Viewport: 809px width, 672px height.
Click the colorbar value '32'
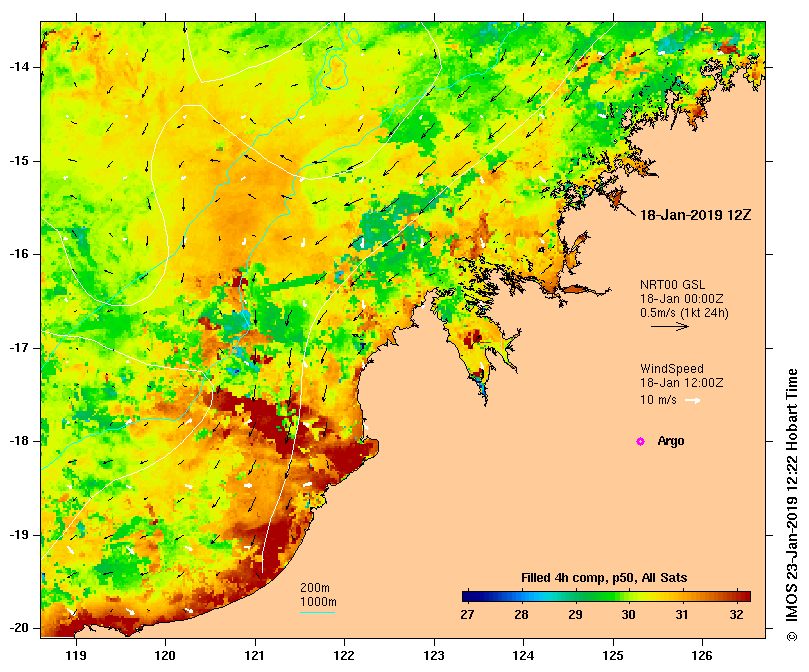point(736,615)
